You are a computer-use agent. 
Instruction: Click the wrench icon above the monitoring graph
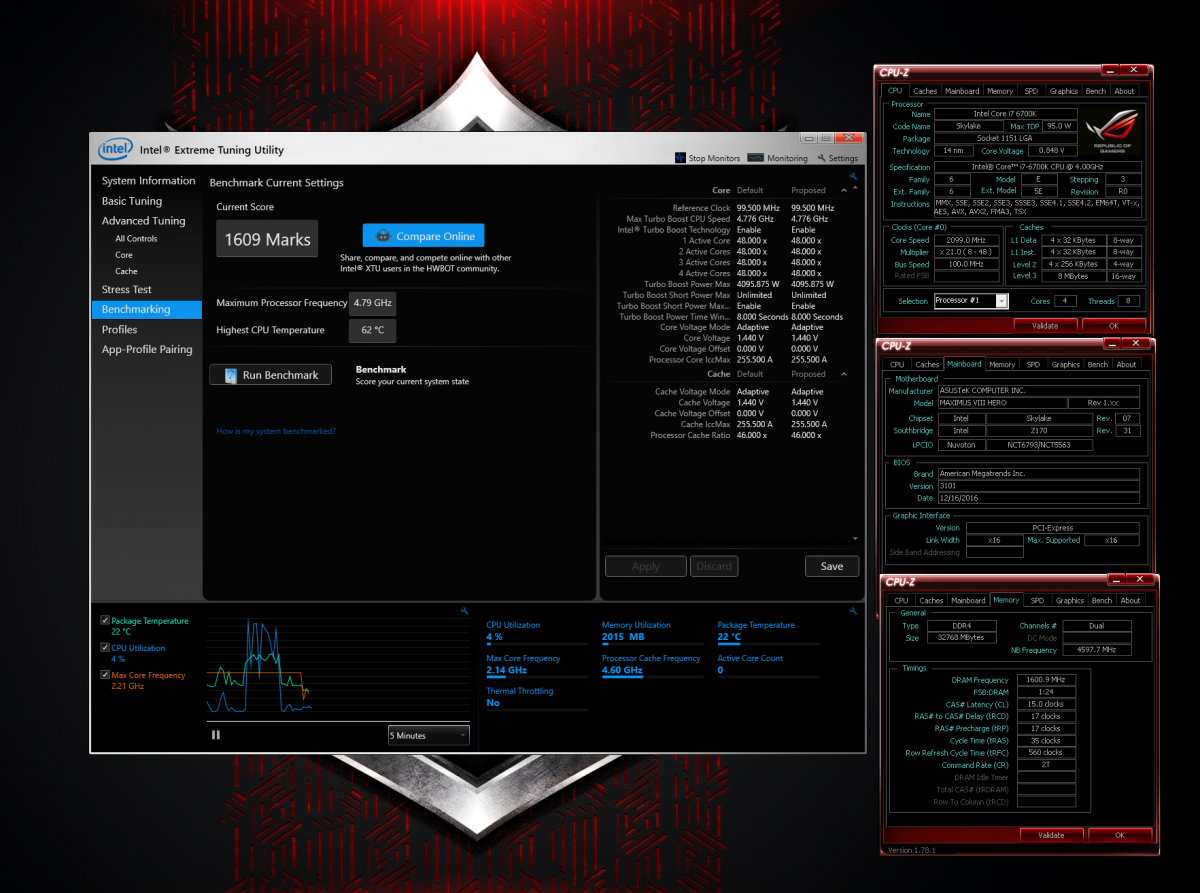(x=465, y=610)
